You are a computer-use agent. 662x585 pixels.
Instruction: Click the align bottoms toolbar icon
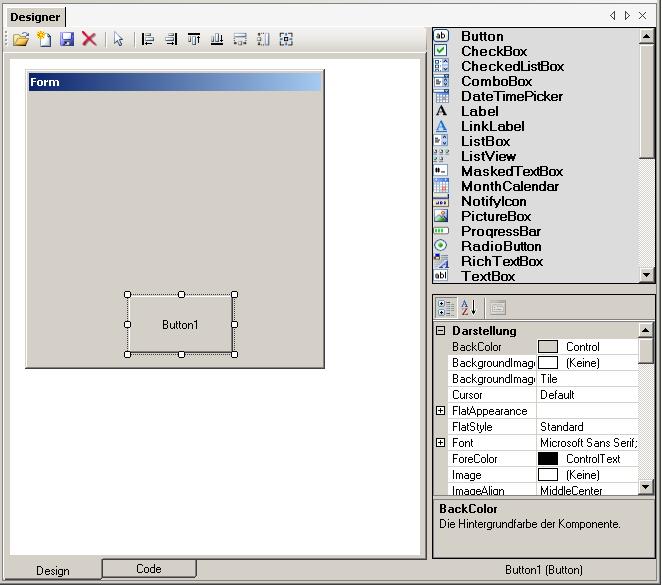[217, 39]
